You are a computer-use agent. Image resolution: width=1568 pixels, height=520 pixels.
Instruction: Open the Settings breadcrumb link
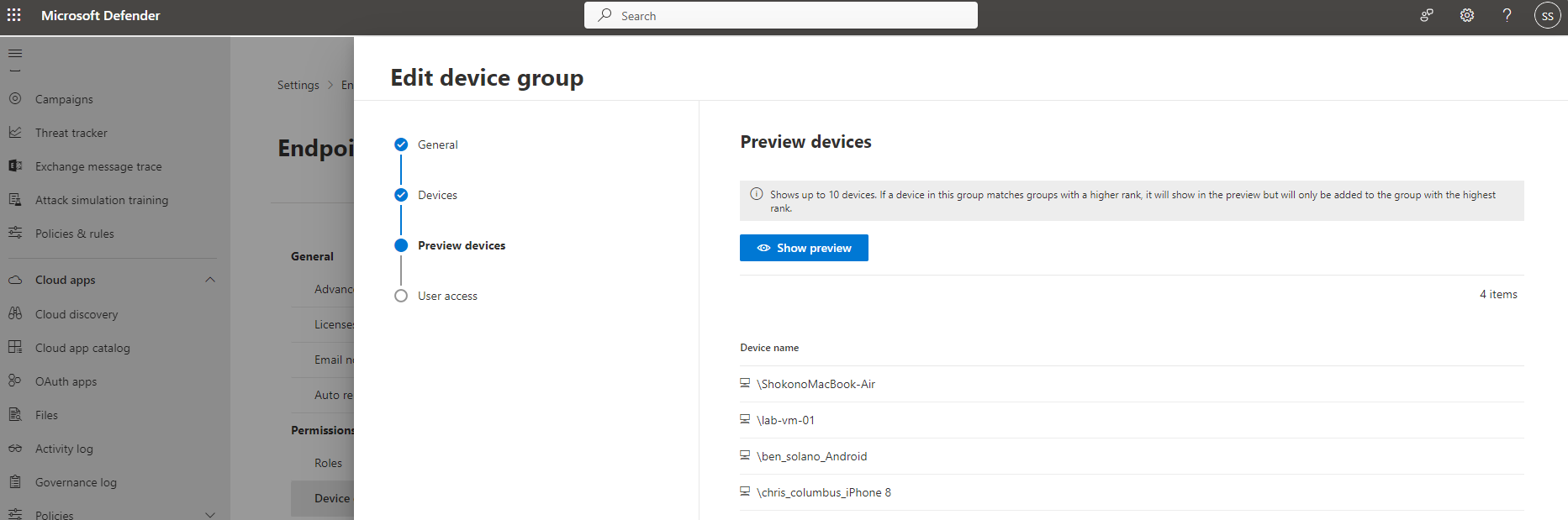click(x=298, y=85)
